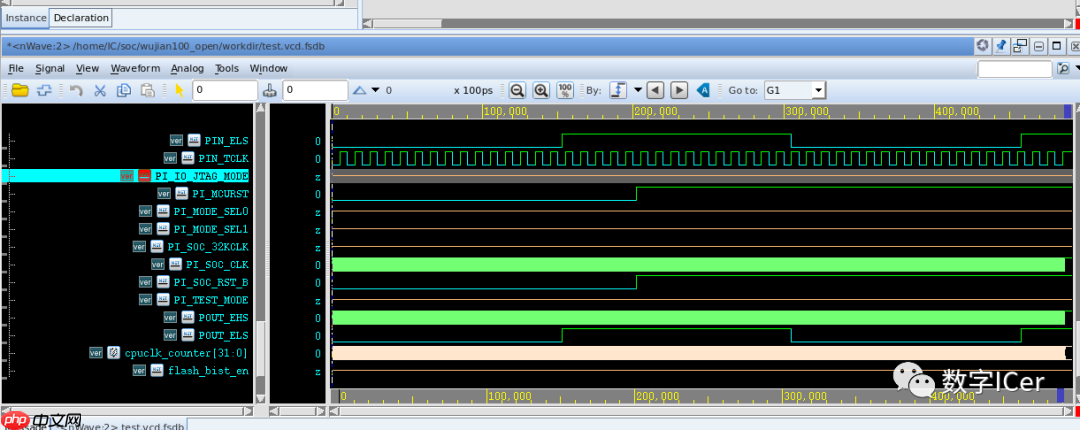
Task: Click the Cut scissors icon
Action: click(100, 90)
